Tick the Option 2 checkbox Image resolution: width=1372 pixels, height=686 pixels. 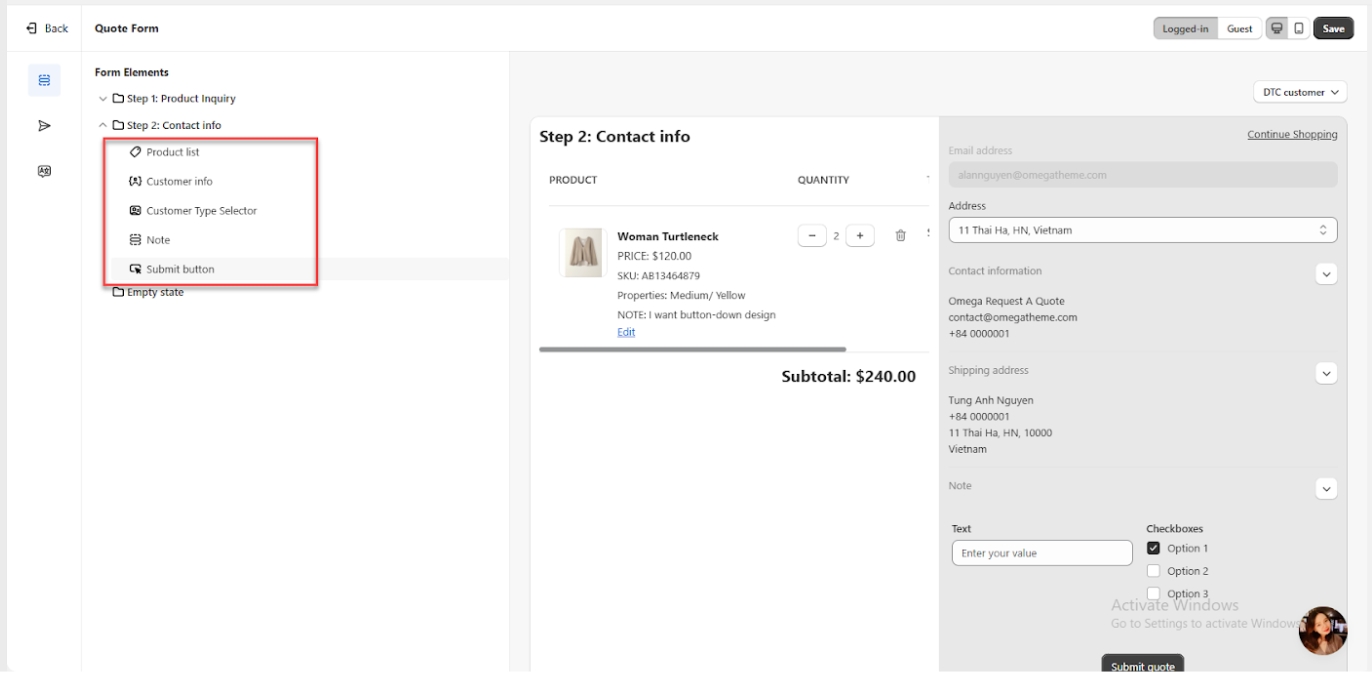[1153, 571]
